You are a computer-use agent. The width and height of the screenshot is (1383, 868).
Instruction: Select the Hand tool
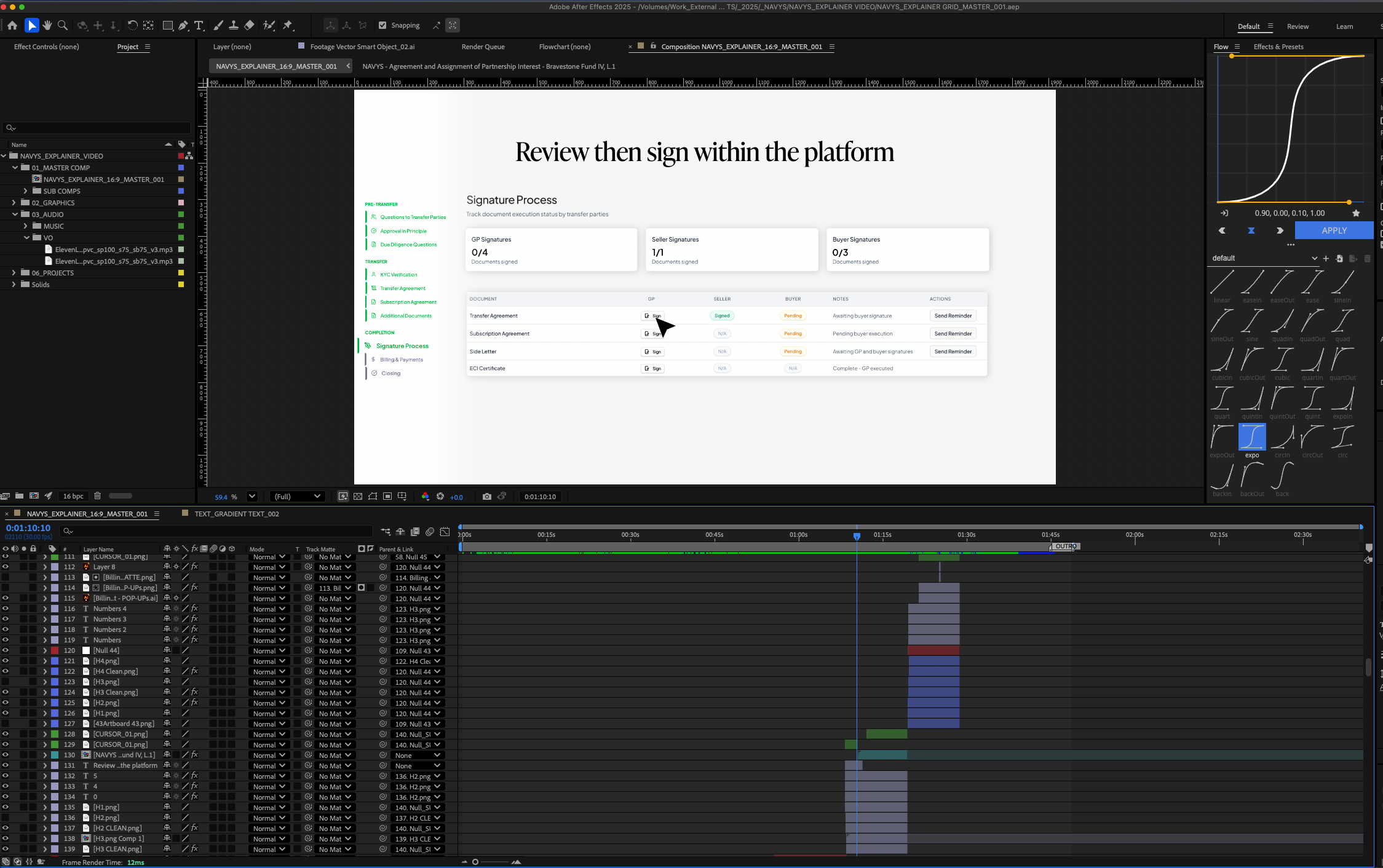(x=47, y=25)
